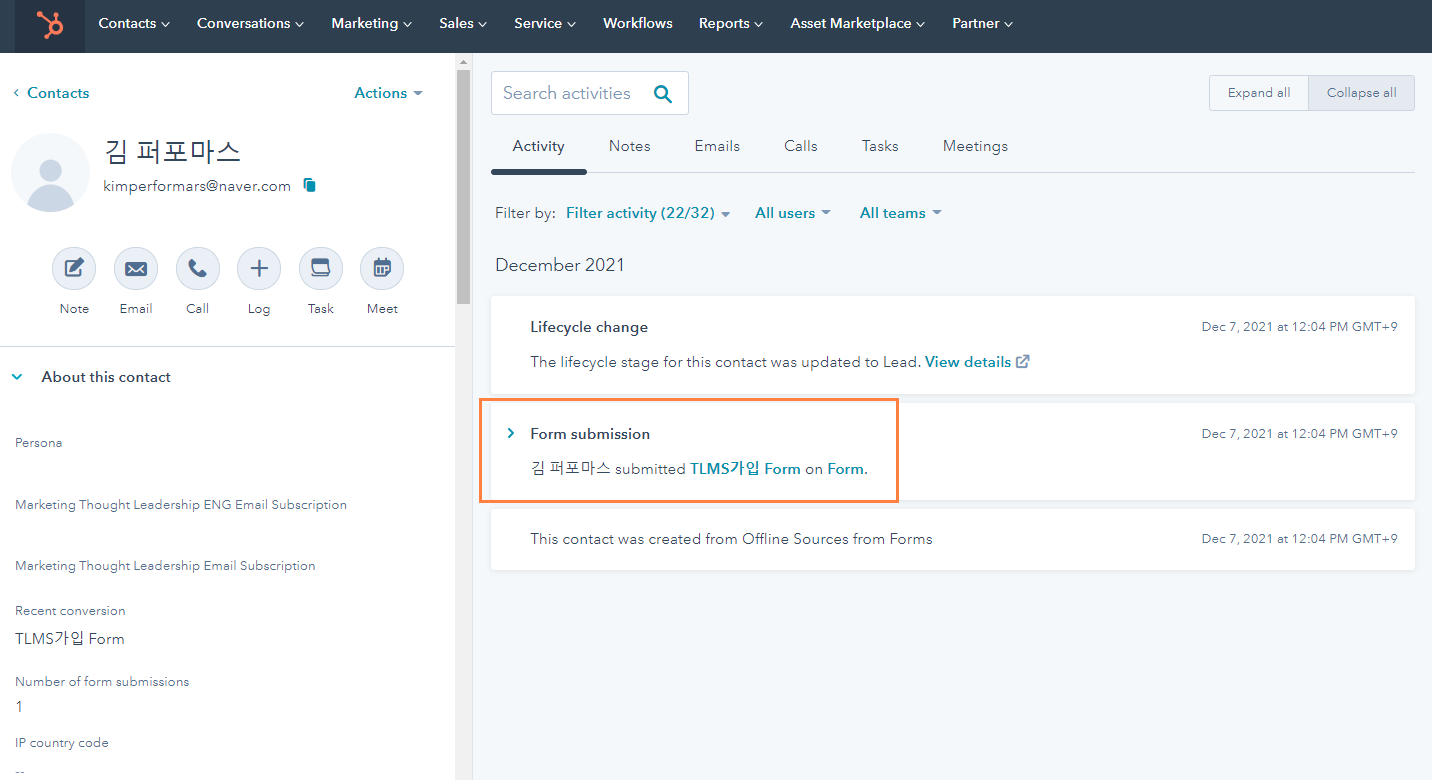Open the Actions dropdown

click(x=389, y=93)
